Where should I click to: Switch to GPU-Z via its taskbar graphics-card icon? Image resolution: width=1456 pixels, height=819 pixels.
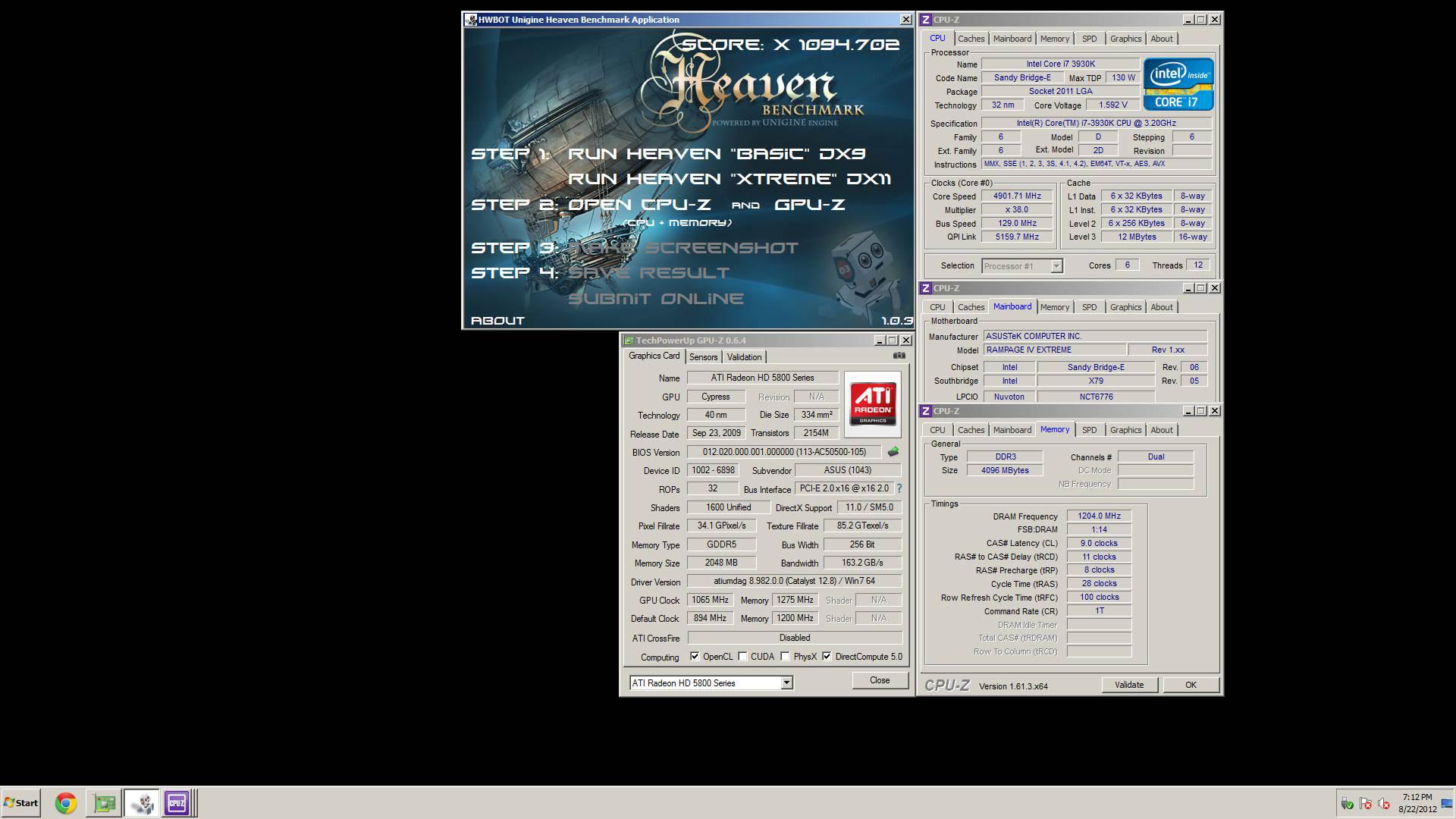click(105, 803)
